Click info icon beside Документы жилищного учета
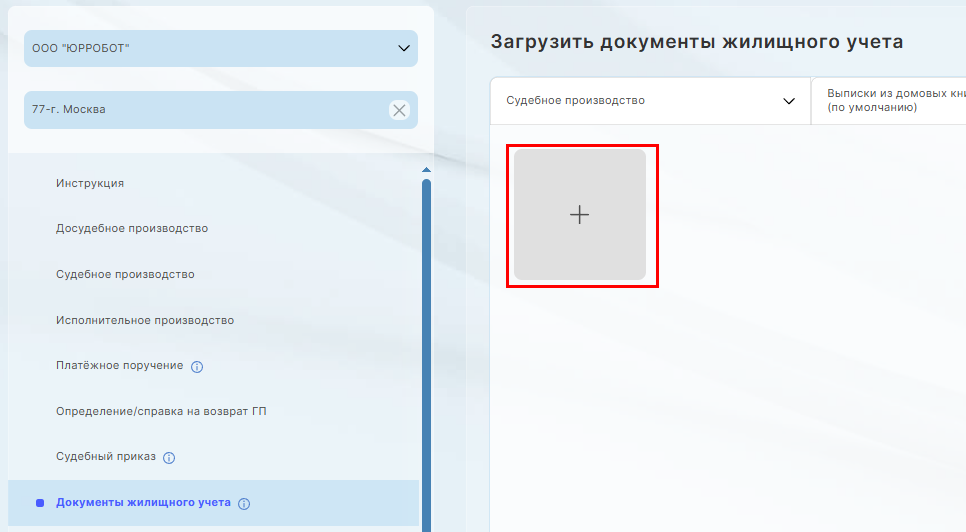Image resolution: width=966 pixels, height=532 pixels. (244, 504)
